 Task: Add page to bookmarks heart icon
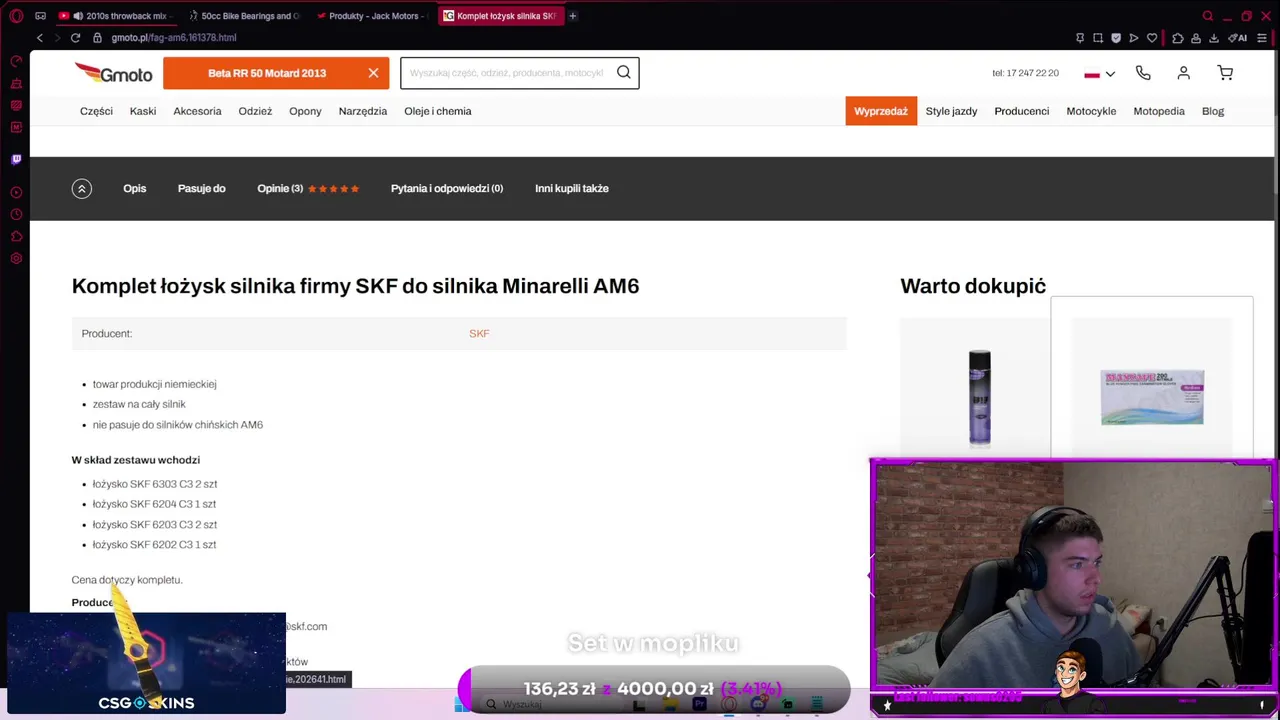1152,38
